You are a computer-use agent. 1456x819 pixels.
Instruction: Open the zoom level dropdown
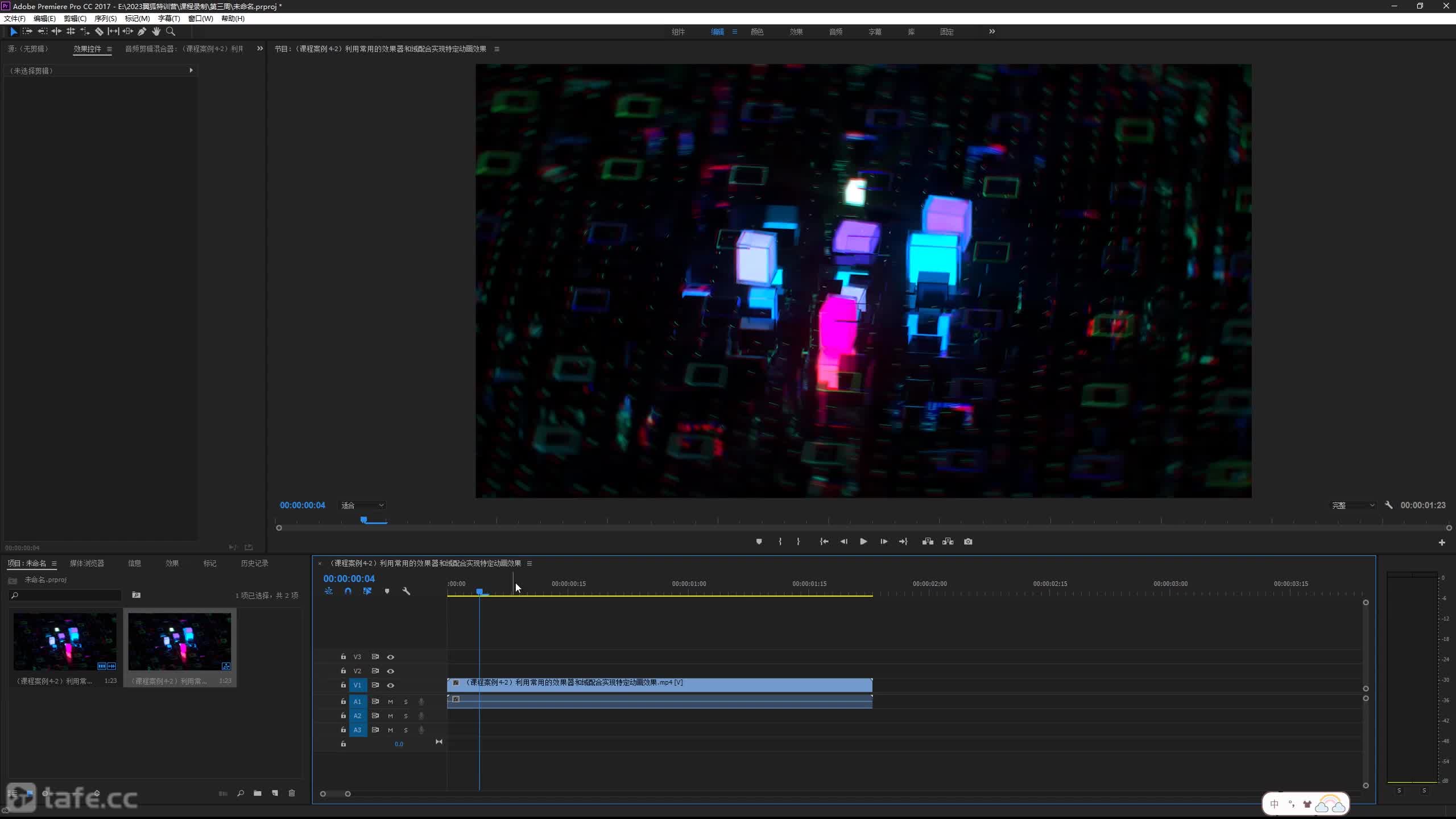point(362,505)
